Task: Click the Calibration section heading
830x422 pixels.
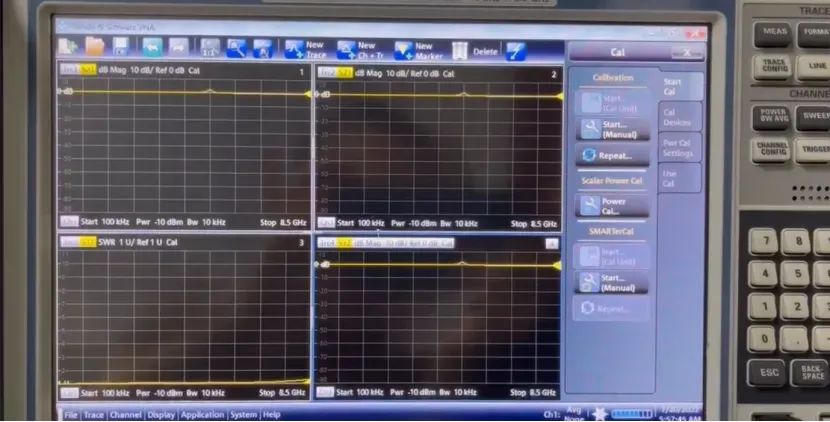Action: [612, 78]
